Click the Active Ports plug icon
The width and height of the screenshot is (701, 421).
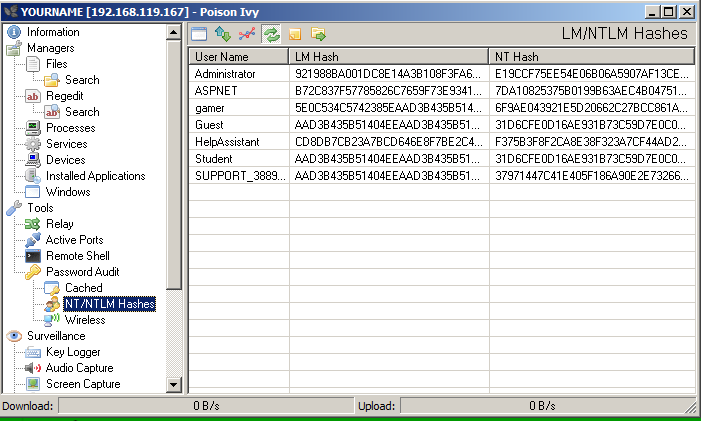pos(33,240)
